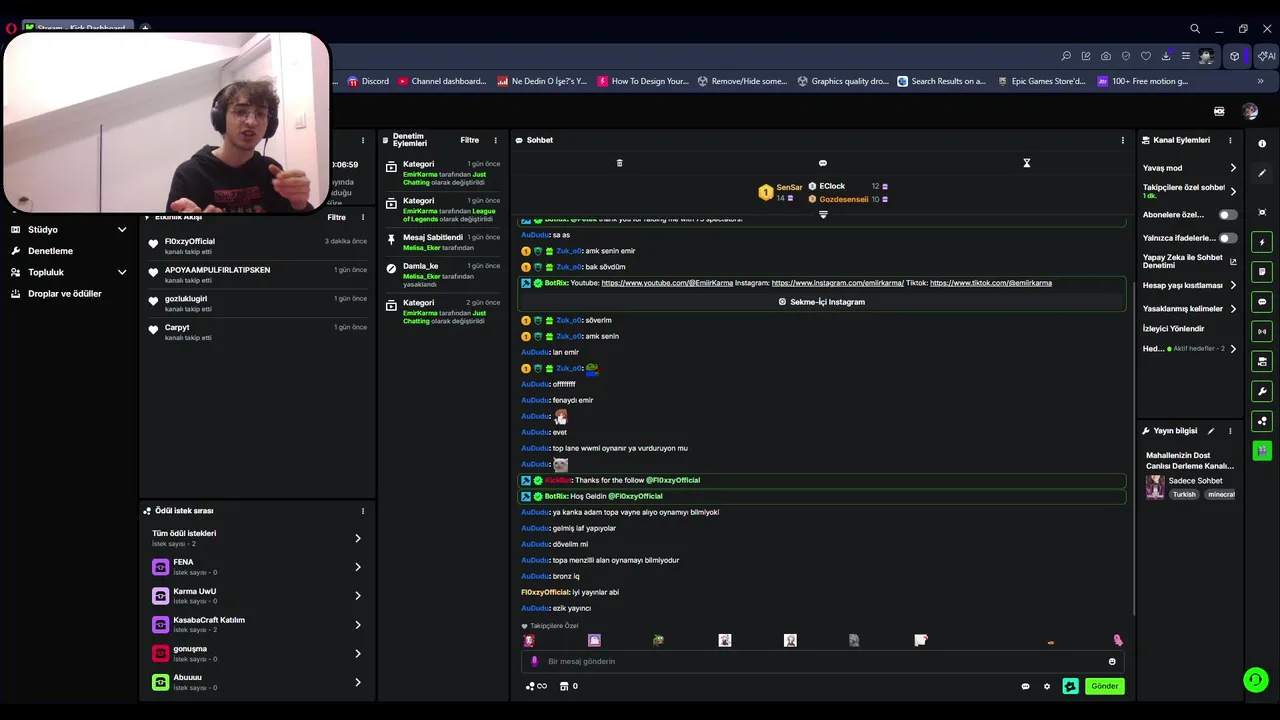Open Yapay Zeka ile Sohbet Denetimi
This screenshot has height=720, width=1280.
pos(1189,261)
